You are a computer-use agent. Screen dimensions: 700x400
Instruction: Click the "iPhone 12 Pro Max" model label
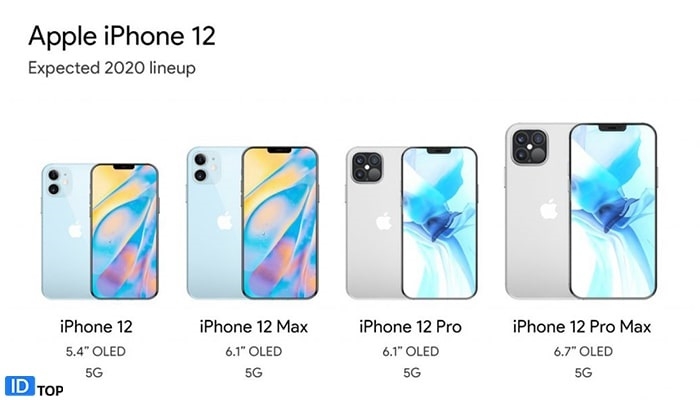pyautogui.click(x=582, y=327)
